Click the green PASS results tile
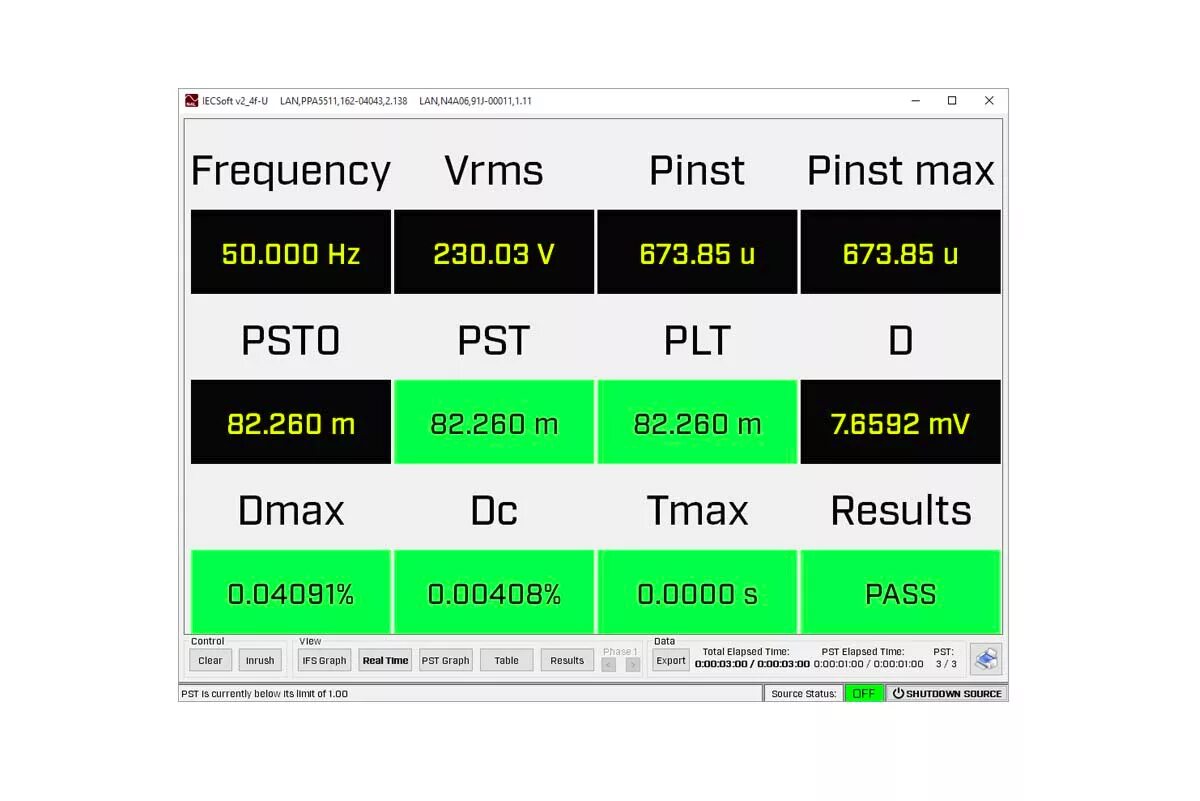The width and height of the screenshot is (1200, 801). (x=899, y=592)
